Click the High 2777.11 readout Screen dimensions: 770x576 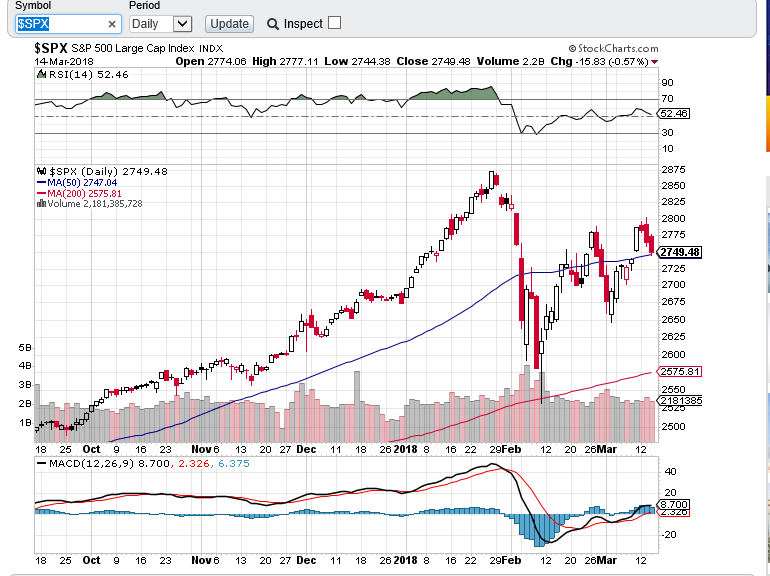click(x=285, y=61)
